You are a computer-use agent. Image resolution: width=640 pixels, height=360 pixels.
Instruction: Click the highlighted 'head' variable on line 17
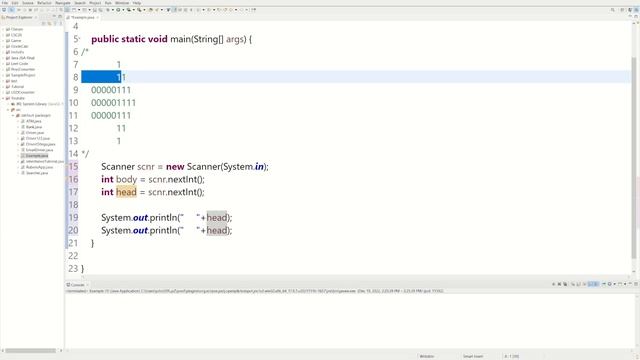coord(126,192)
